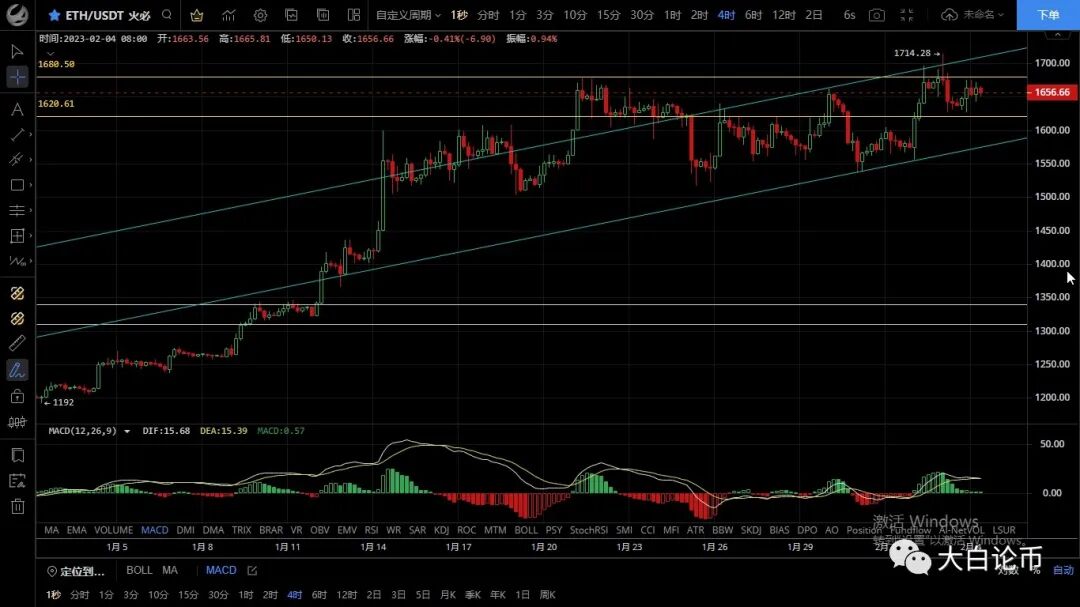Select the ruler measurement tool

pyautogui.click(x=17, y=344)
